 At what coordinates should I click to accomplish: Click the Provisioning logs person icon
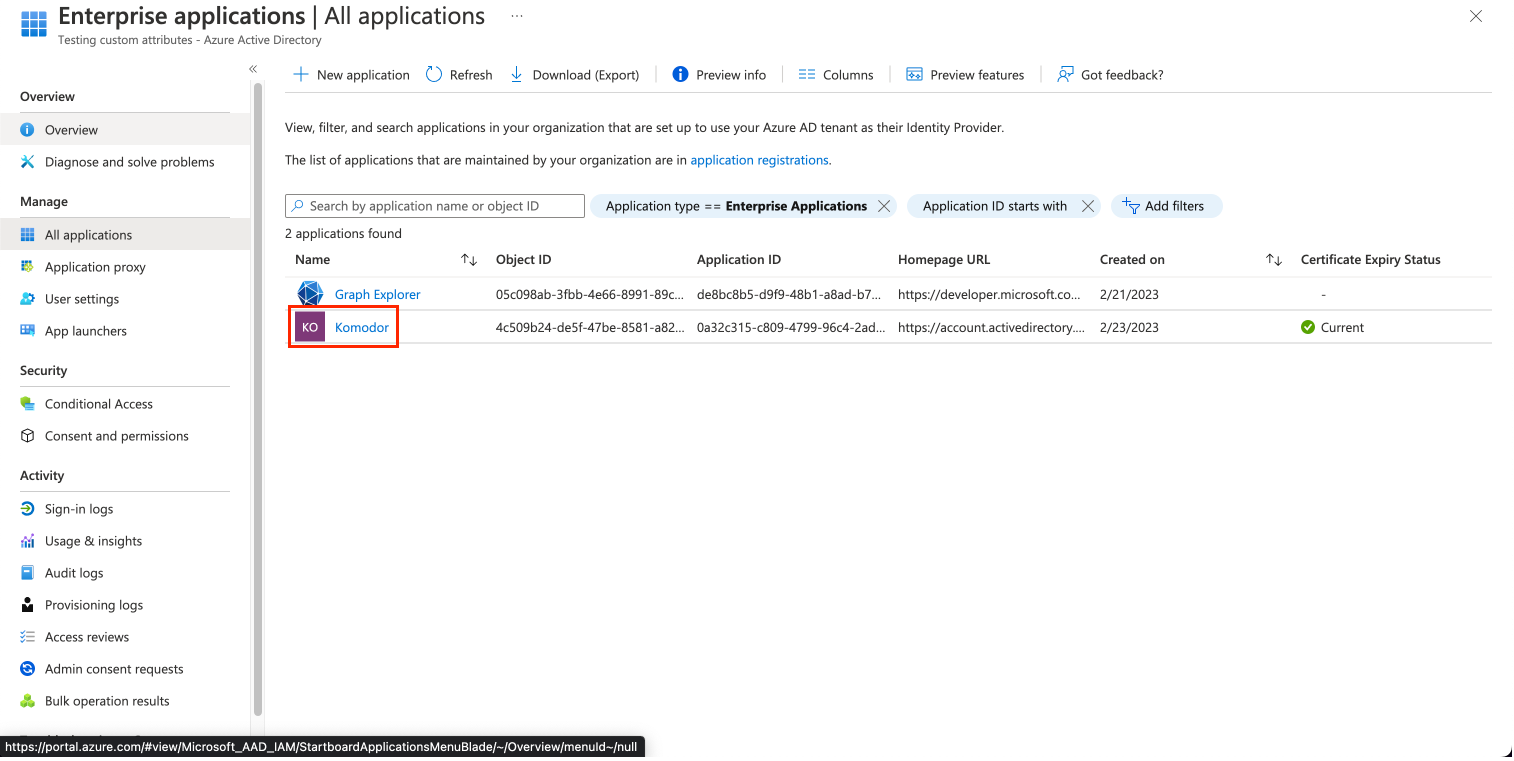(x=28, y=605)
